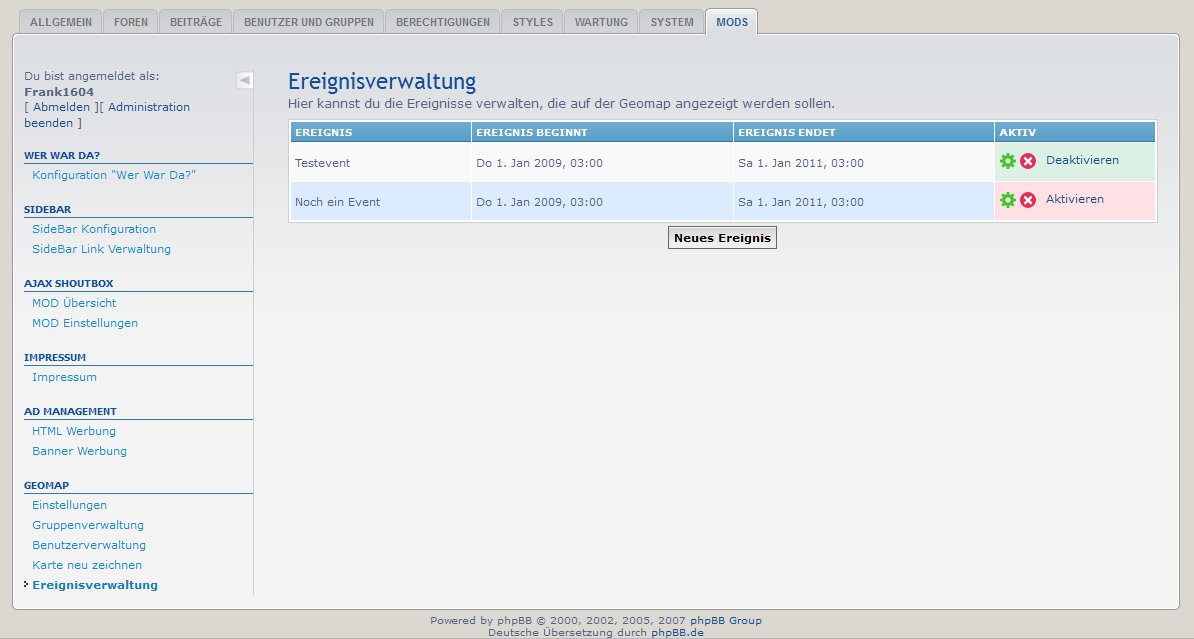Screen dimensions: 1194x639
Task: Open AJAX Shoutbox MOD Einstellungen
Action: click(x=85, y=323)
